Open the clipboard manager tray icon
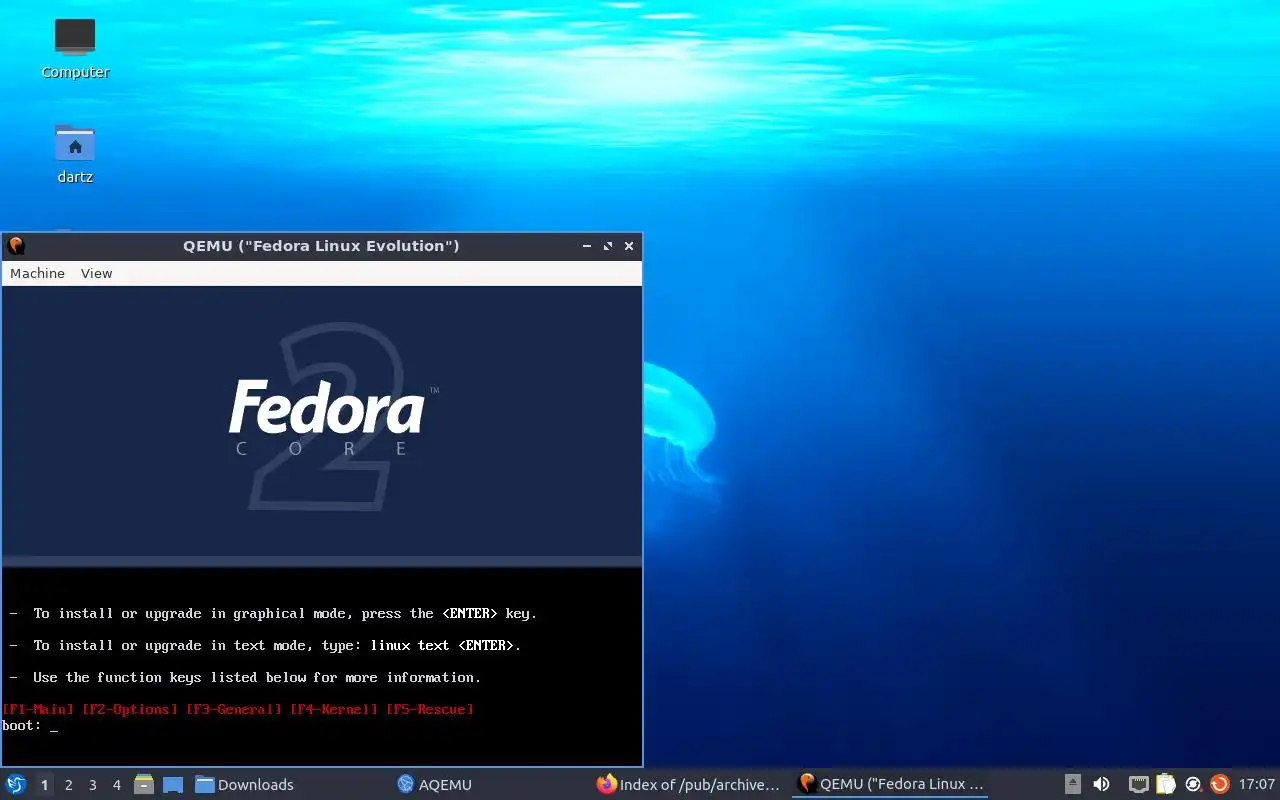 [x=1166, y=784]
